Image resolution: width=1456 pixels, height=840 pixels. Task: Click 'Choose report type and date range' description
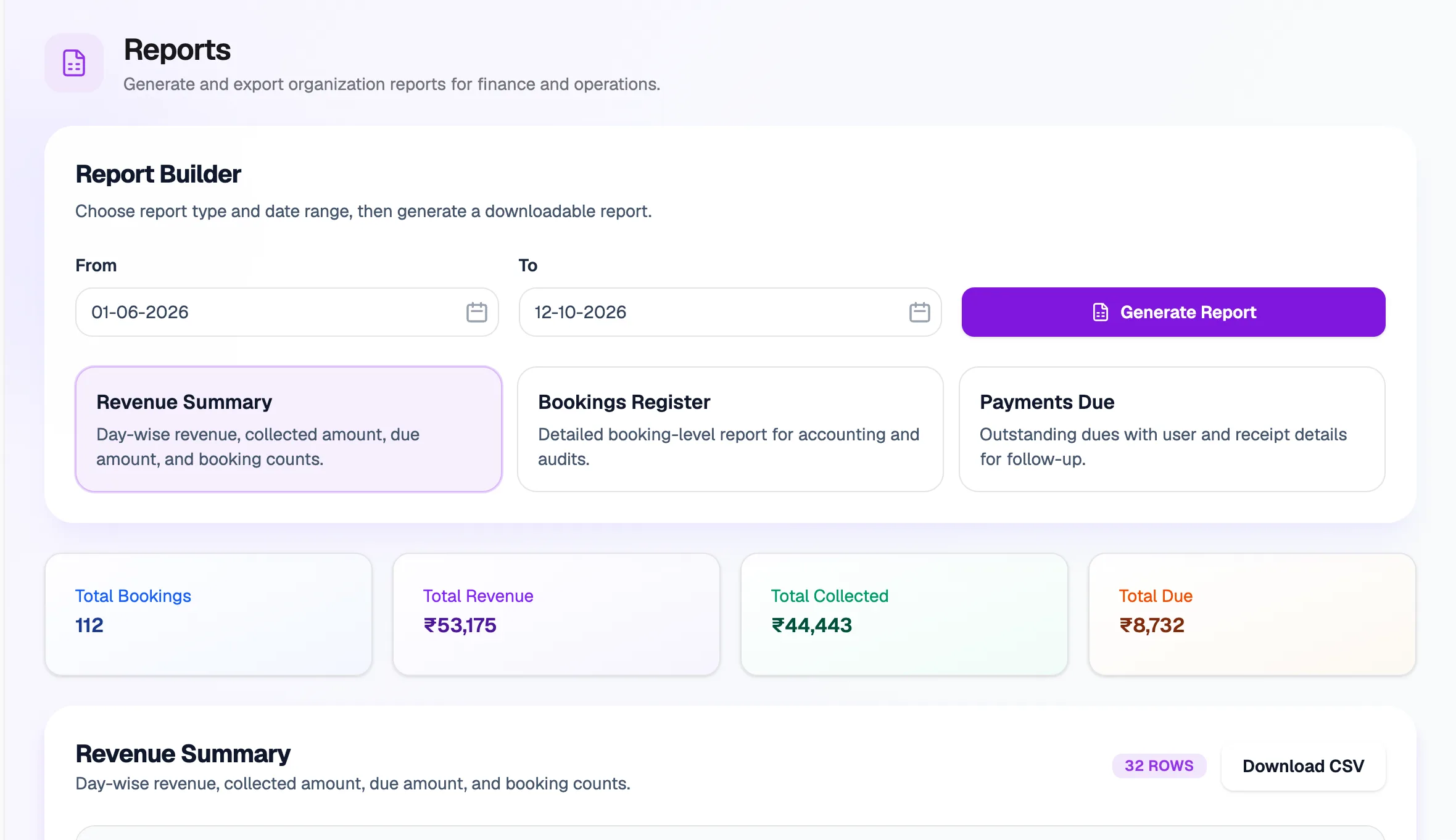pos(363,211)
